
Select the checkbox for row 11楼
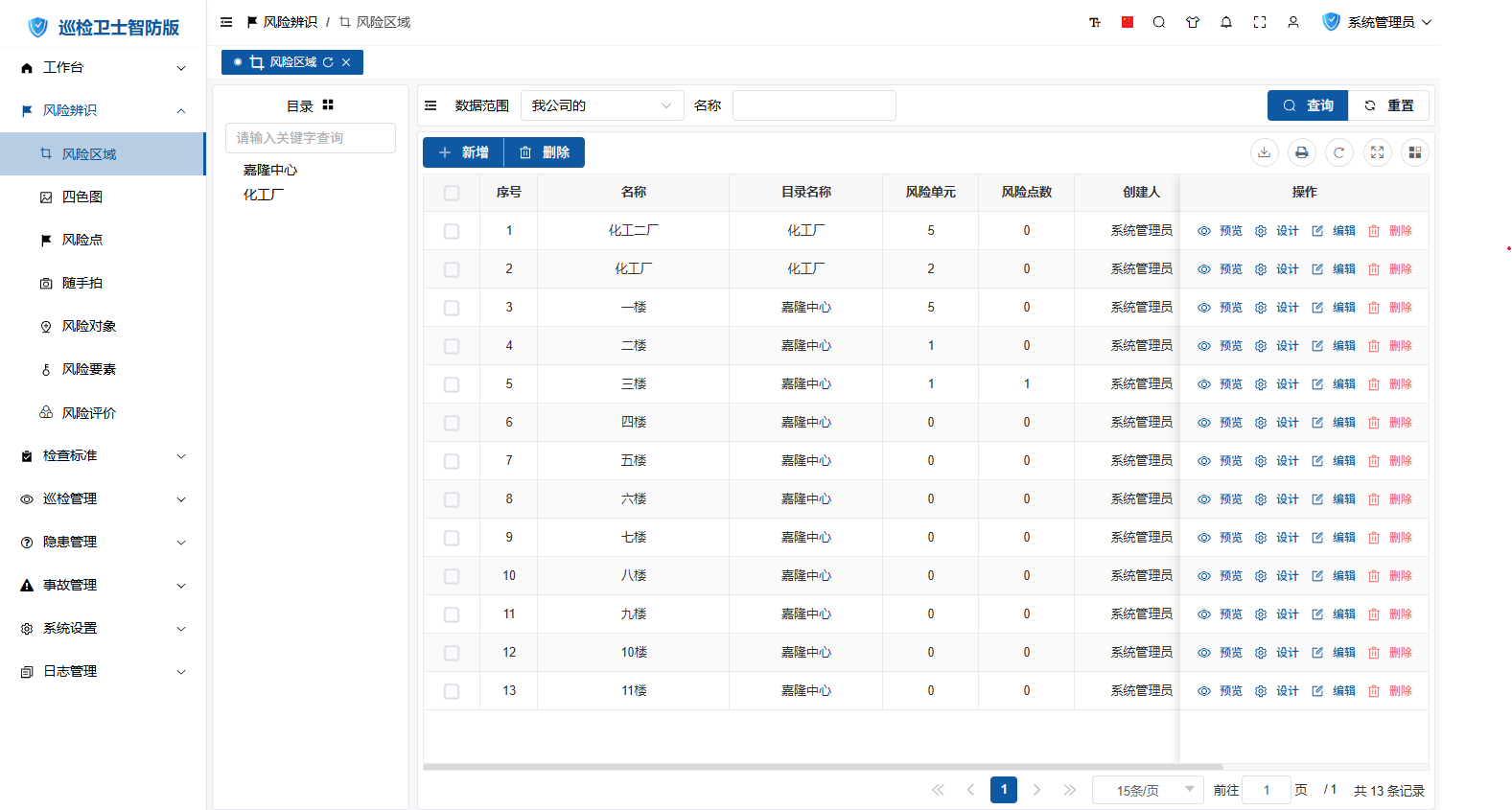click(x=452, y=691)
